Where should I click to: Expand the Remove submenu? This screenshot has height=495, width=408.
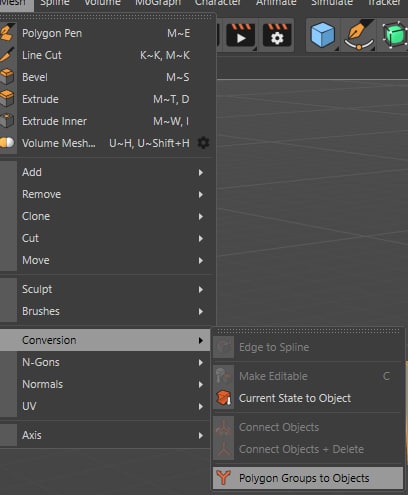click(x=107, y=194)
